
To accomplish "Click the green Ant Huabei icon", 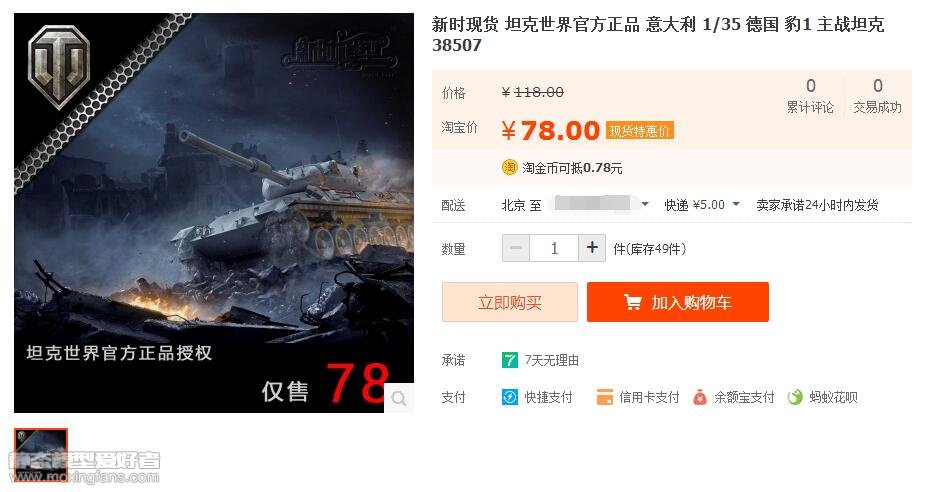I will pyautogui.click(x=795, y=397).
